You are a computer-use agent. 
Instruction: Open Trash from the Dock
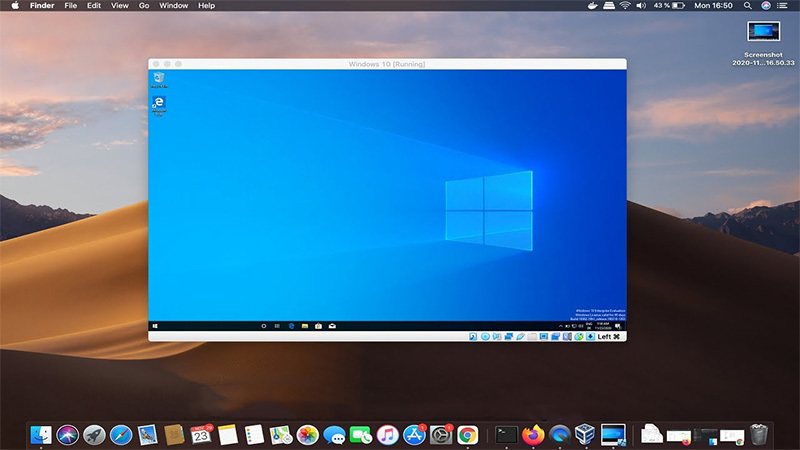pyautogui.click(x=759, y=435)
